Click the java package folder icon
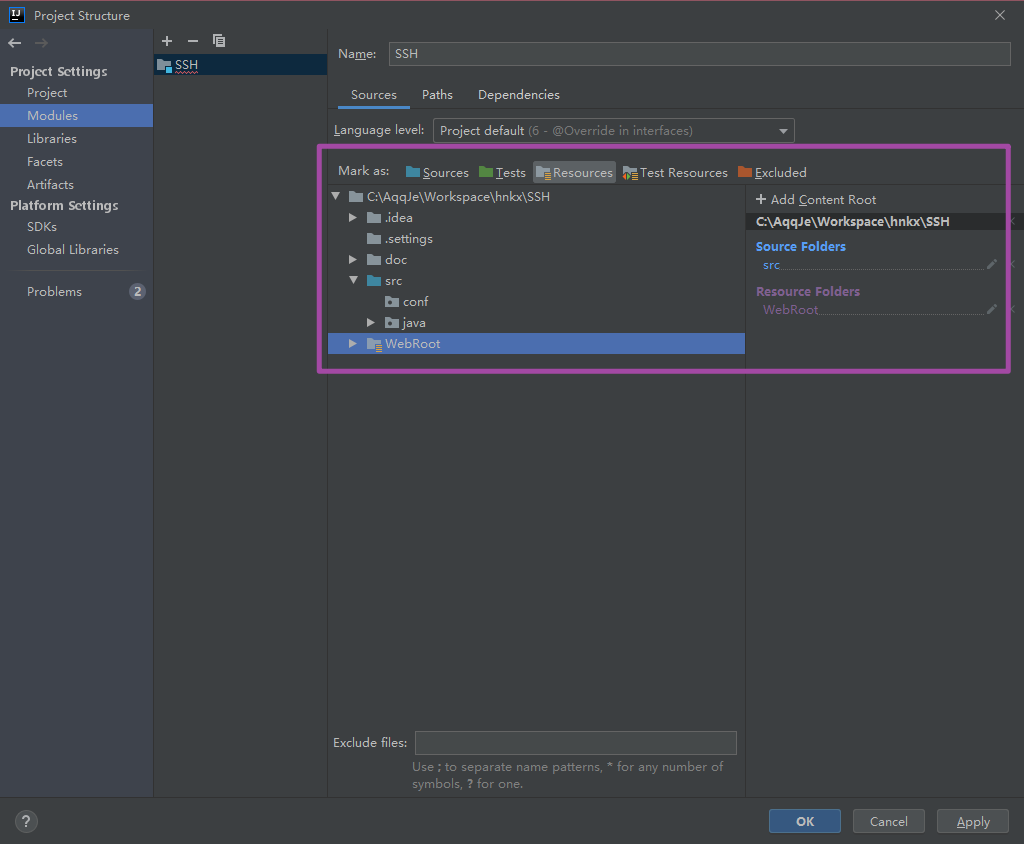Screen dimensions: 1024x844 392,322
